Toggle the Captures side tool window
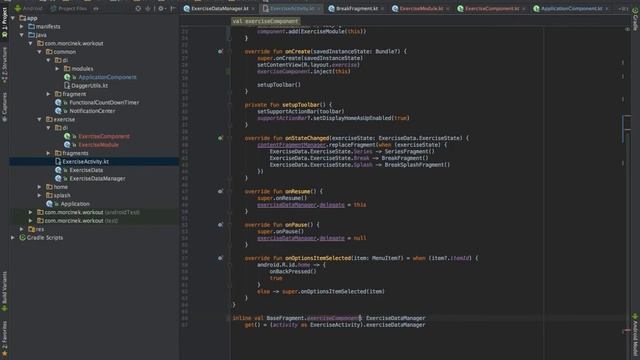 pyautogui.click(x=4, y=107)
